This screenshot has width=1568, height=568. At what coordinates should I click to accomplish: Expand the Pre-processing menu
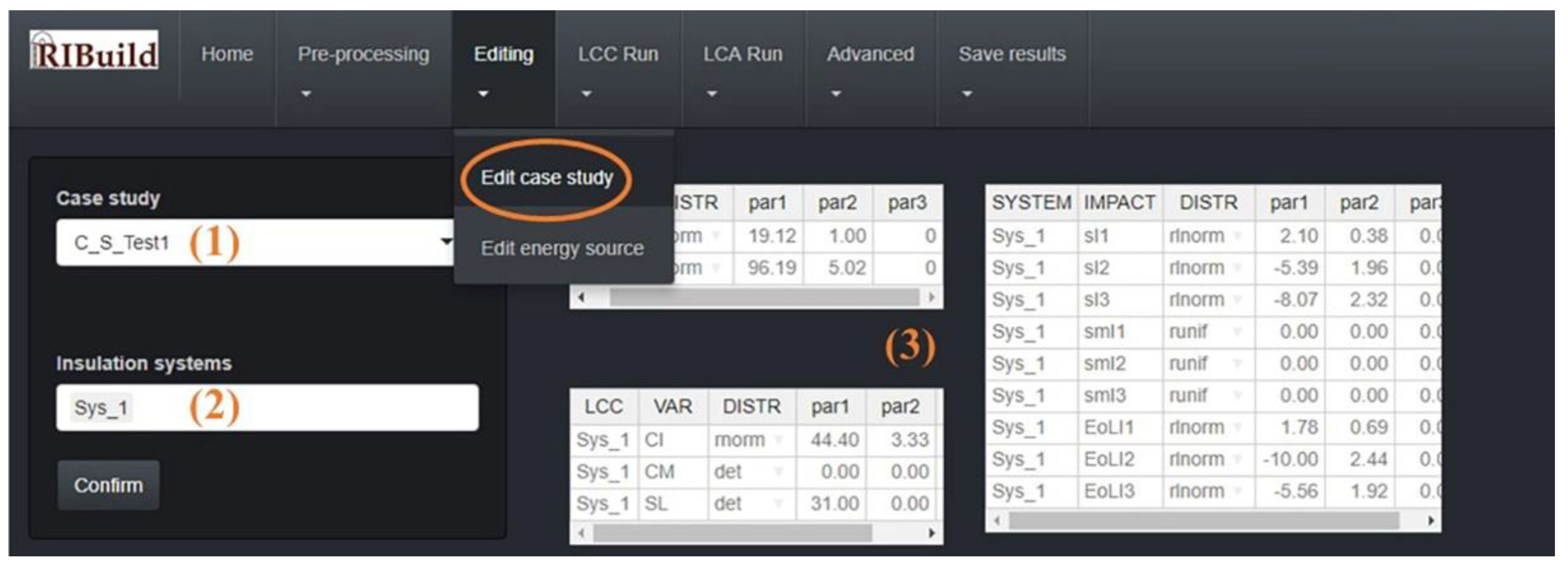pos(363,55)
